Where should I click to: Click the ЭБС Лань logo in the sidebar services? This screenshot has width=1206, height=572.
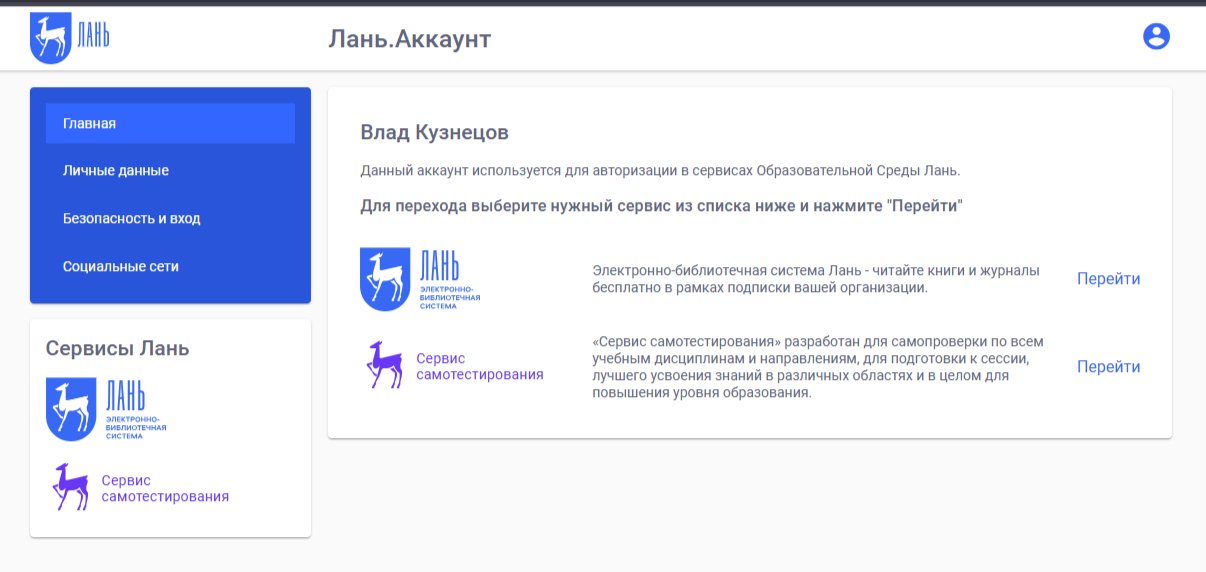106,409
